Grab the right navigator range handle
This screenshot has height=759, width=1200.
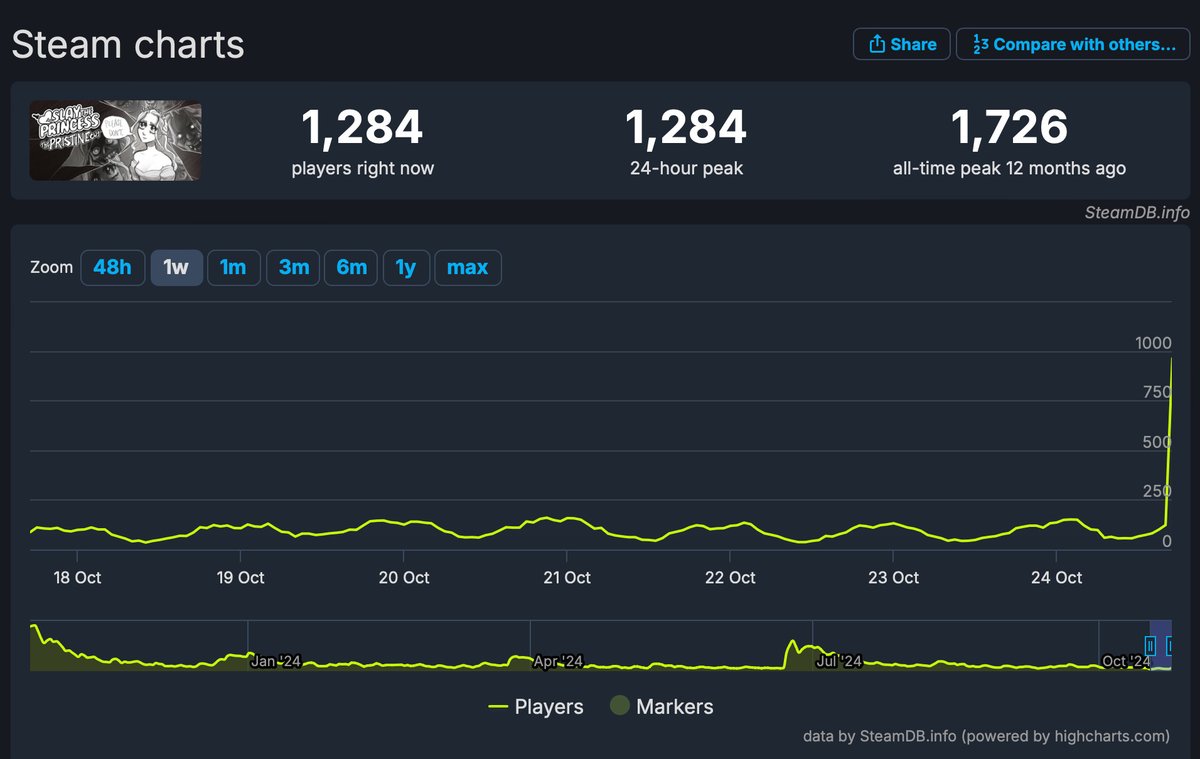pyautogui.click(x=1171, y=646)
